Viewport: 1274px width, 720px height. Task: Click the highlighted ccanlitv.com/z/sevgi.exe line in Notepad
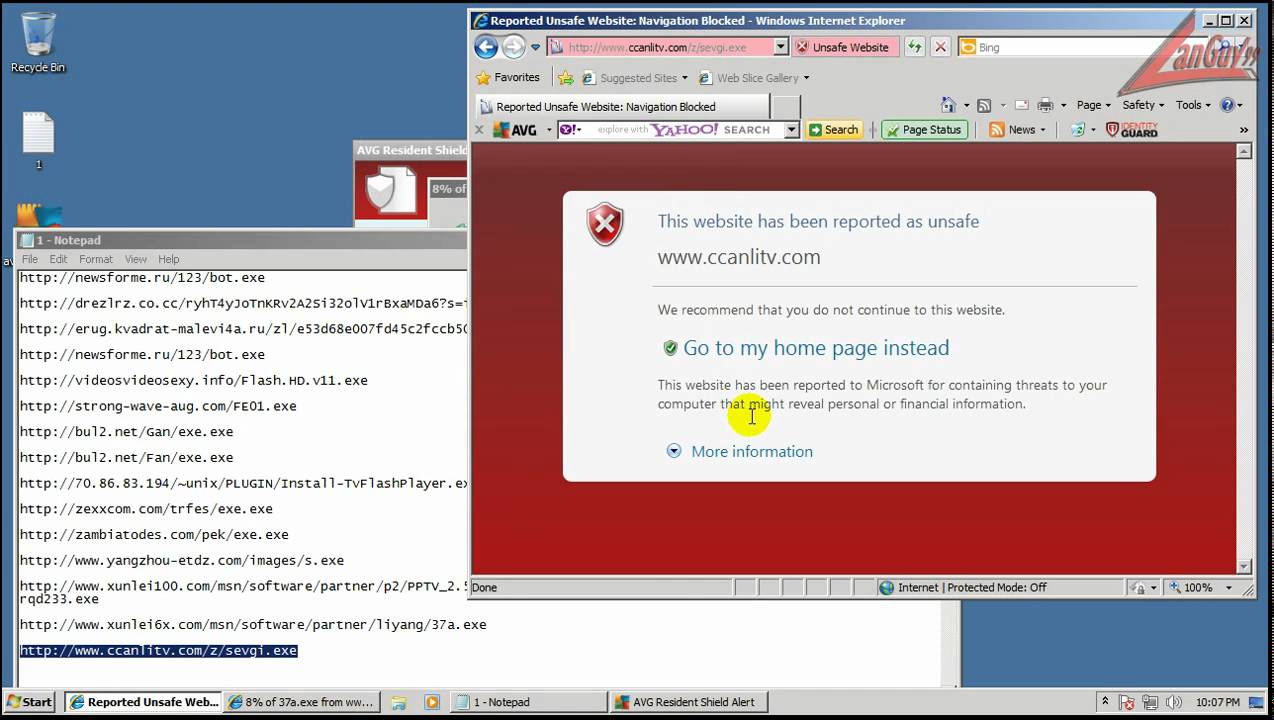point(158,650)
